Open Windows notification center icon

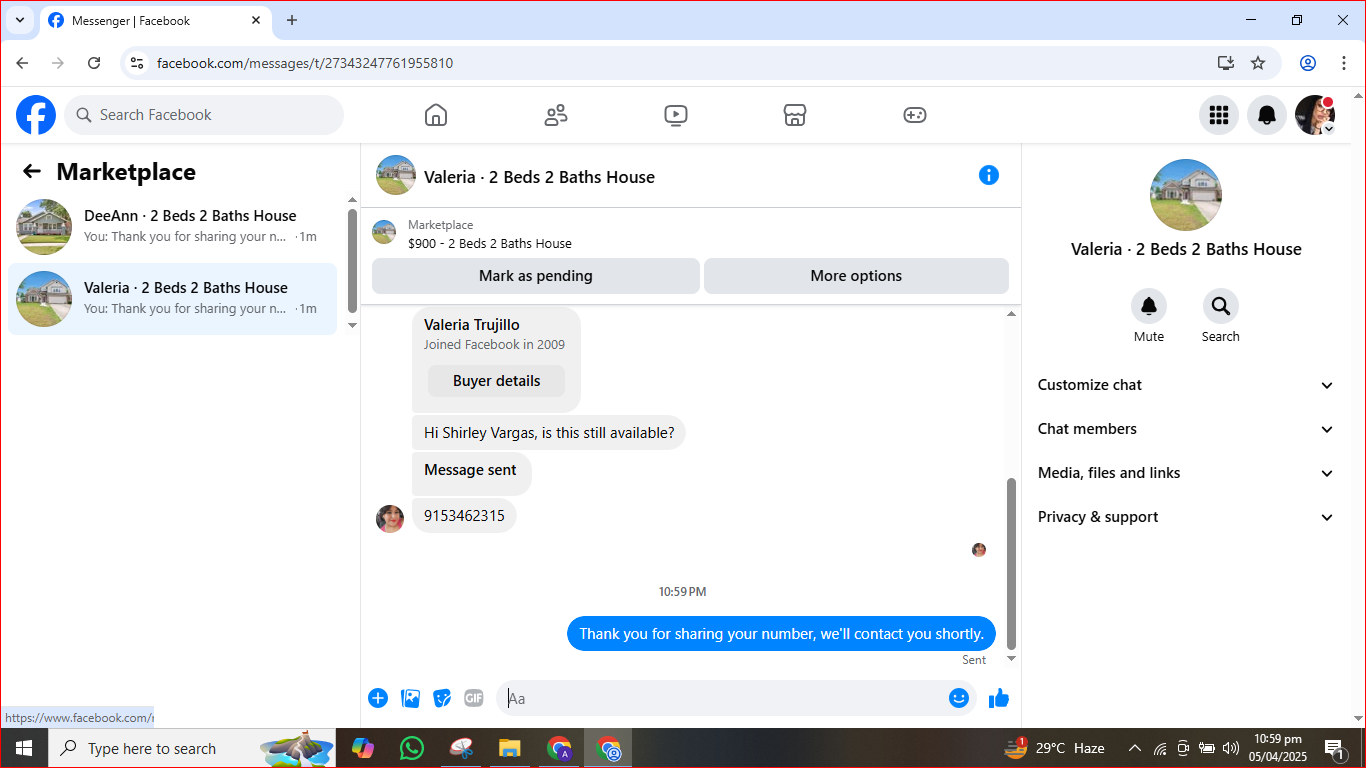click(1334, 748)
